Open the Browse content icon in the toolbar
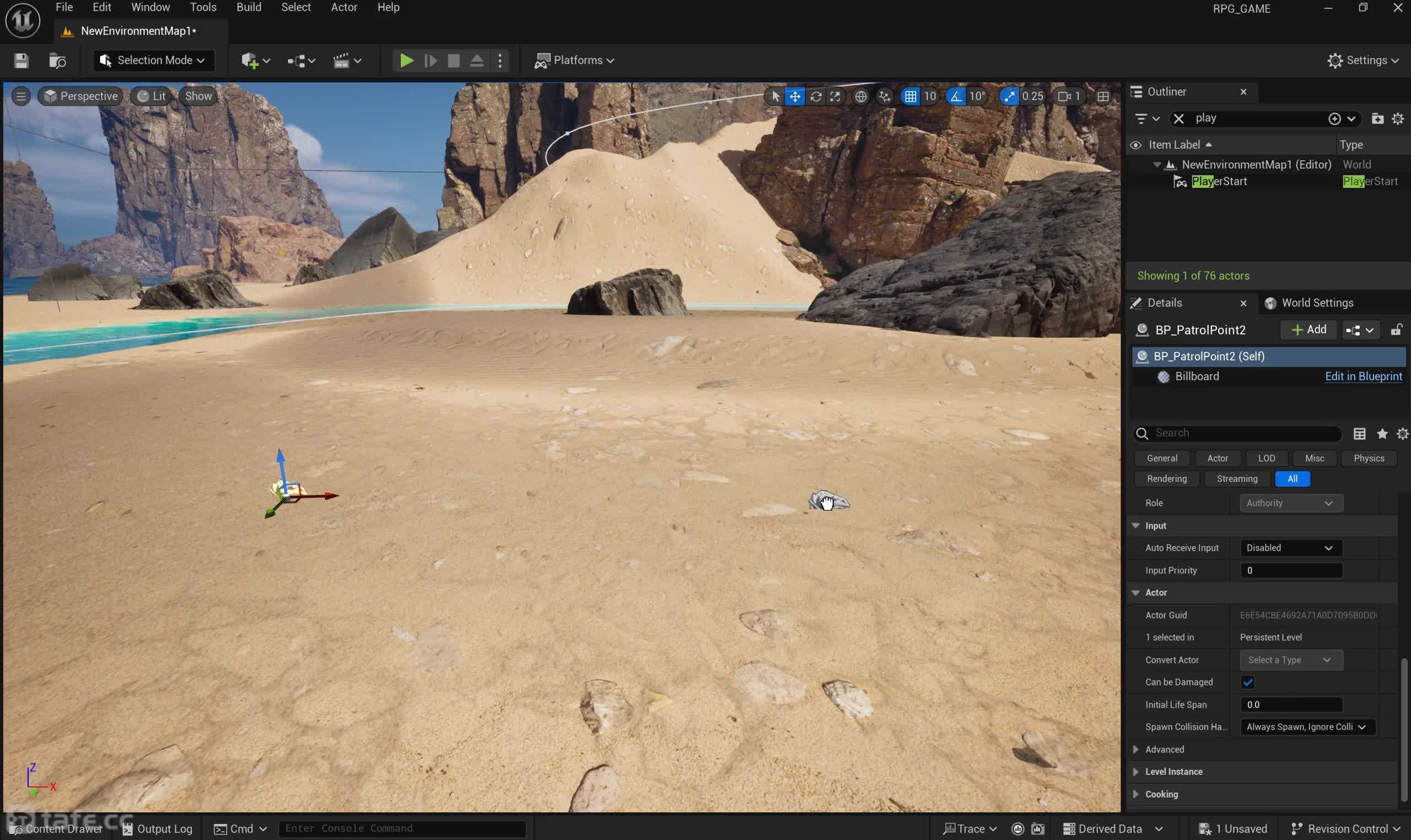 (57, 61)
